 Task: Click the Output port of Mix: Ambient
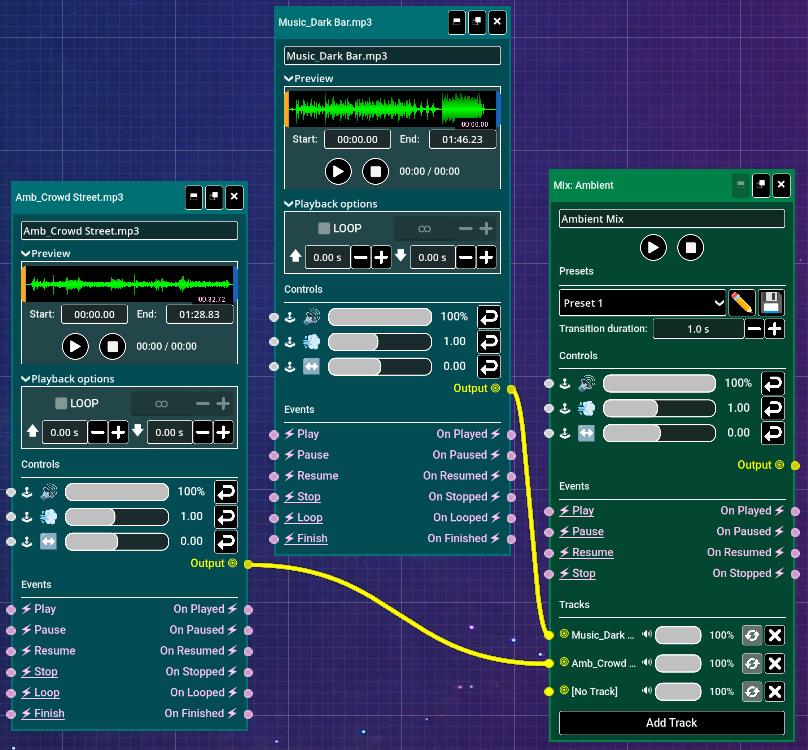(x=795, y=465)
